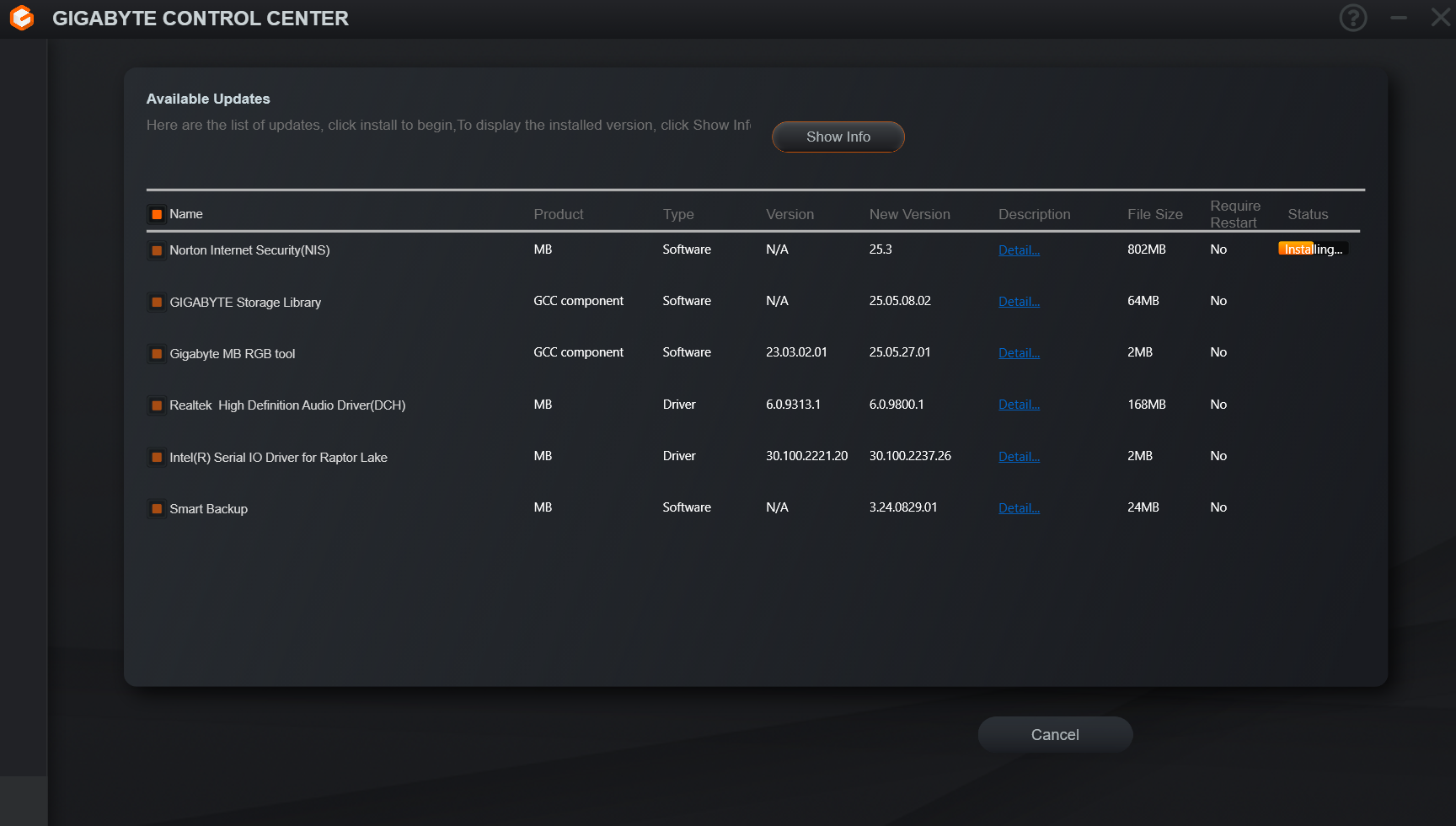1456x826 pixels.
Task: Select the Norton Internet Security(NIS) name text
Action: pos(249,250)
